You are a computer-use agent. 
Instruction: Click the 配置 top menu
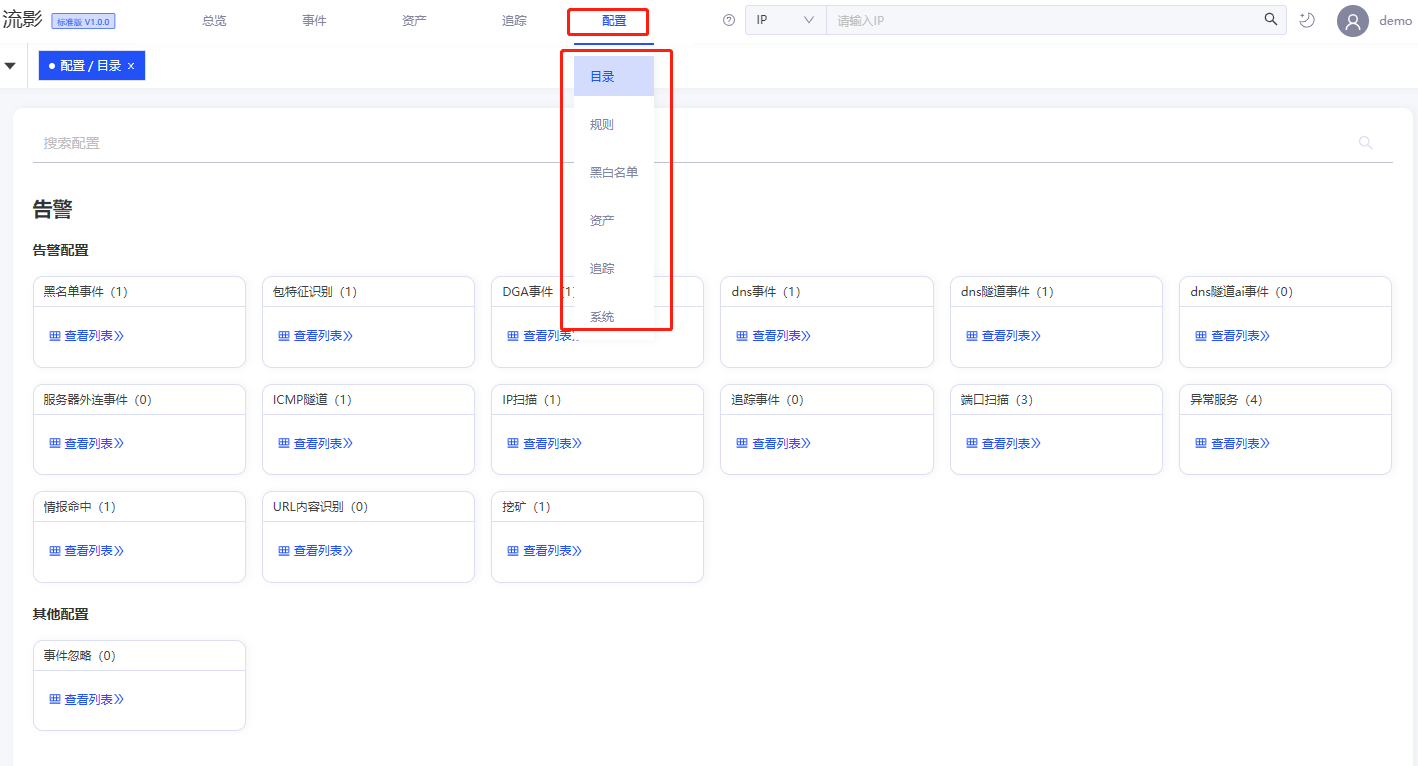coord(614,21)
